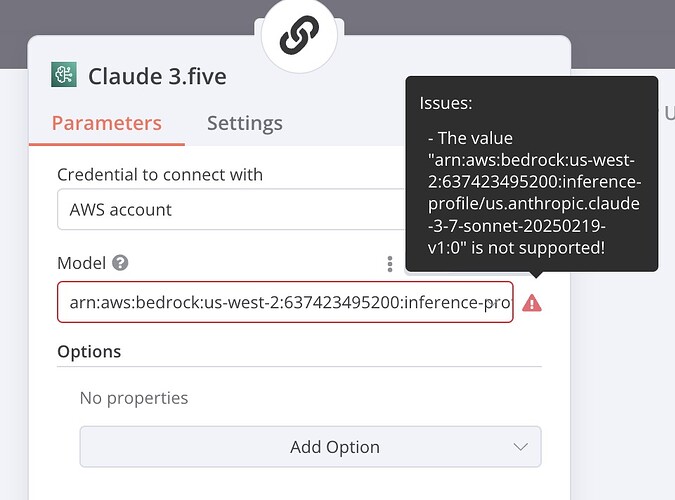Click the 'Credential to connect with' label
Screen dimensions: 675x500
(x=160, y=174)
